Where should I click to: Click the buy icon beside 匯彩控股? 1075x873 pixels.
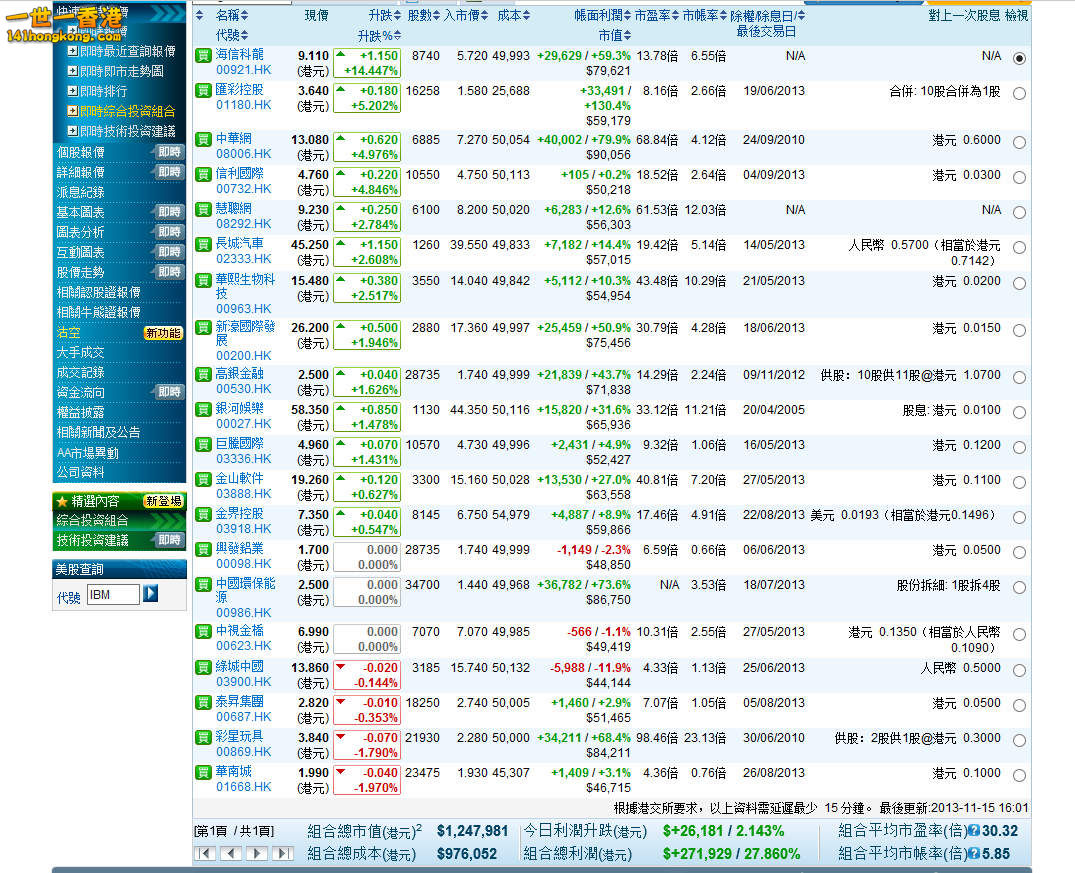pos(203,91)
